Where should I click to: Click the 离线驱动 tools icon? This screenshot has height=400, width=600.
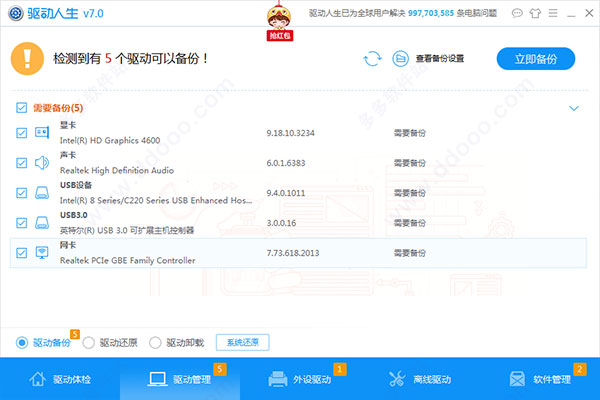397,379
